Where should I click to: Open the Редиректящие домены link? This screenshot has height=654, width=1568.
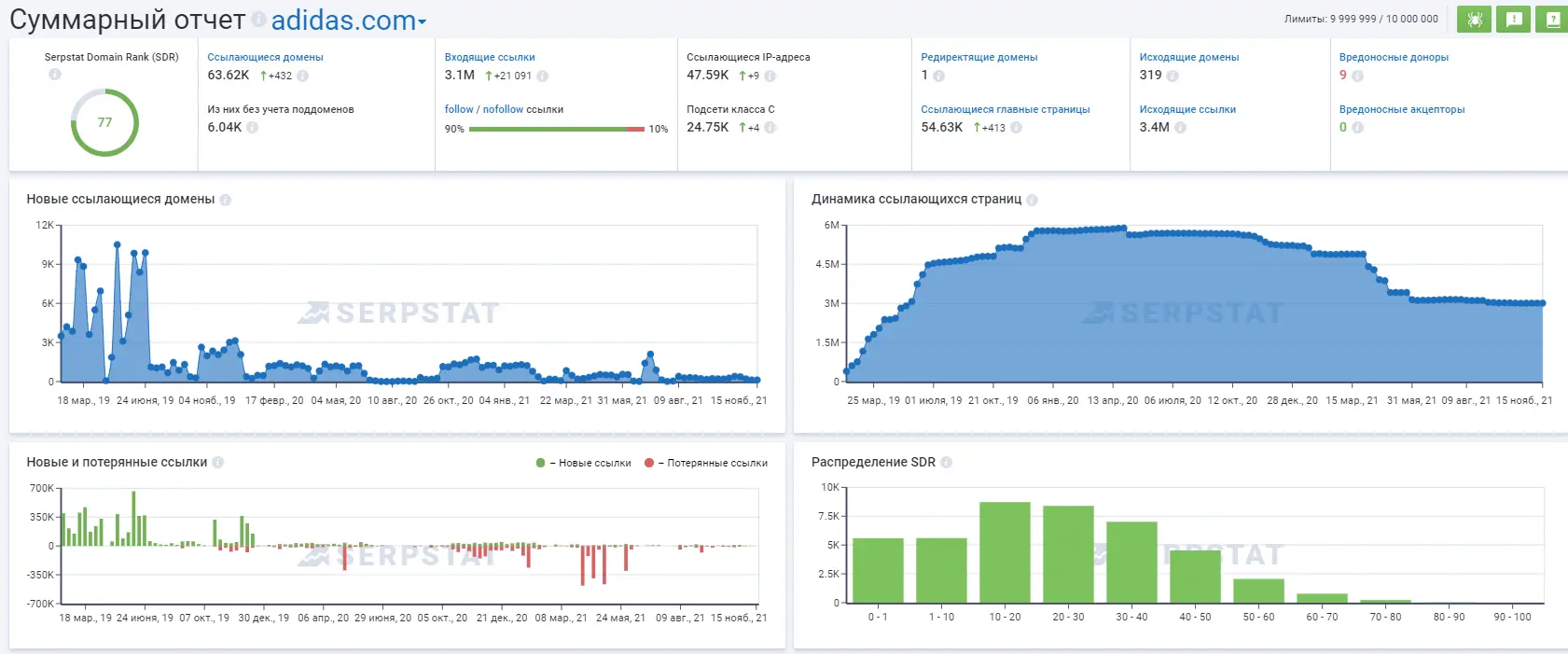pos(978,57)
